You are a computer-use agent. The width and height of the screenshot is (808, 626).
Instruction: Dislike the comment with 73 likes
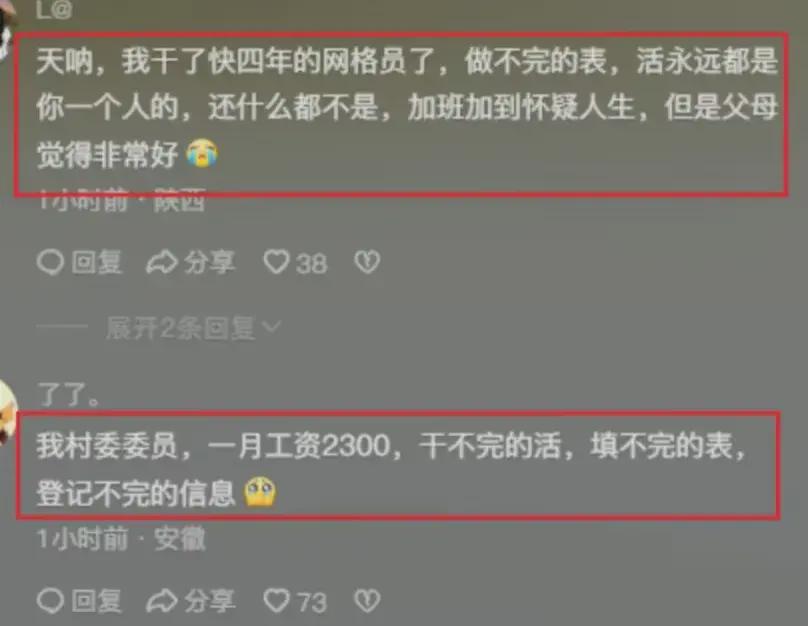pyautogui.click(x=367, y=601)
